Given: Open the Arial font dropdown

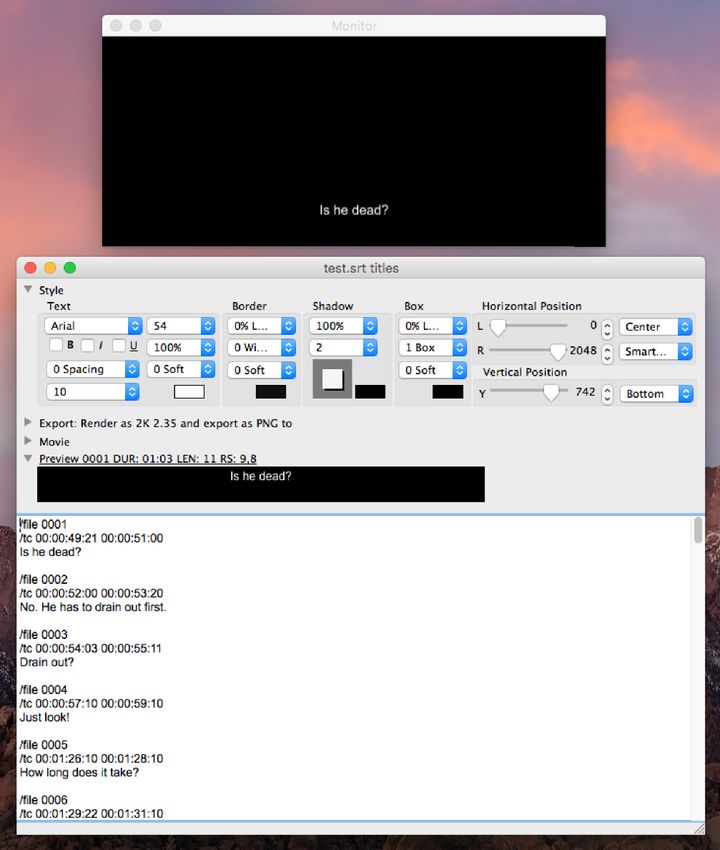Looking at the screenshot, I should click(93, 326).
